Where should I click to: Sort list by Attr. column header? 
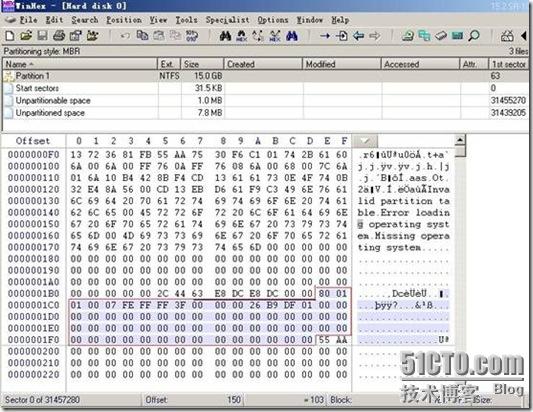pyautogui.click(x=474, y=64)
